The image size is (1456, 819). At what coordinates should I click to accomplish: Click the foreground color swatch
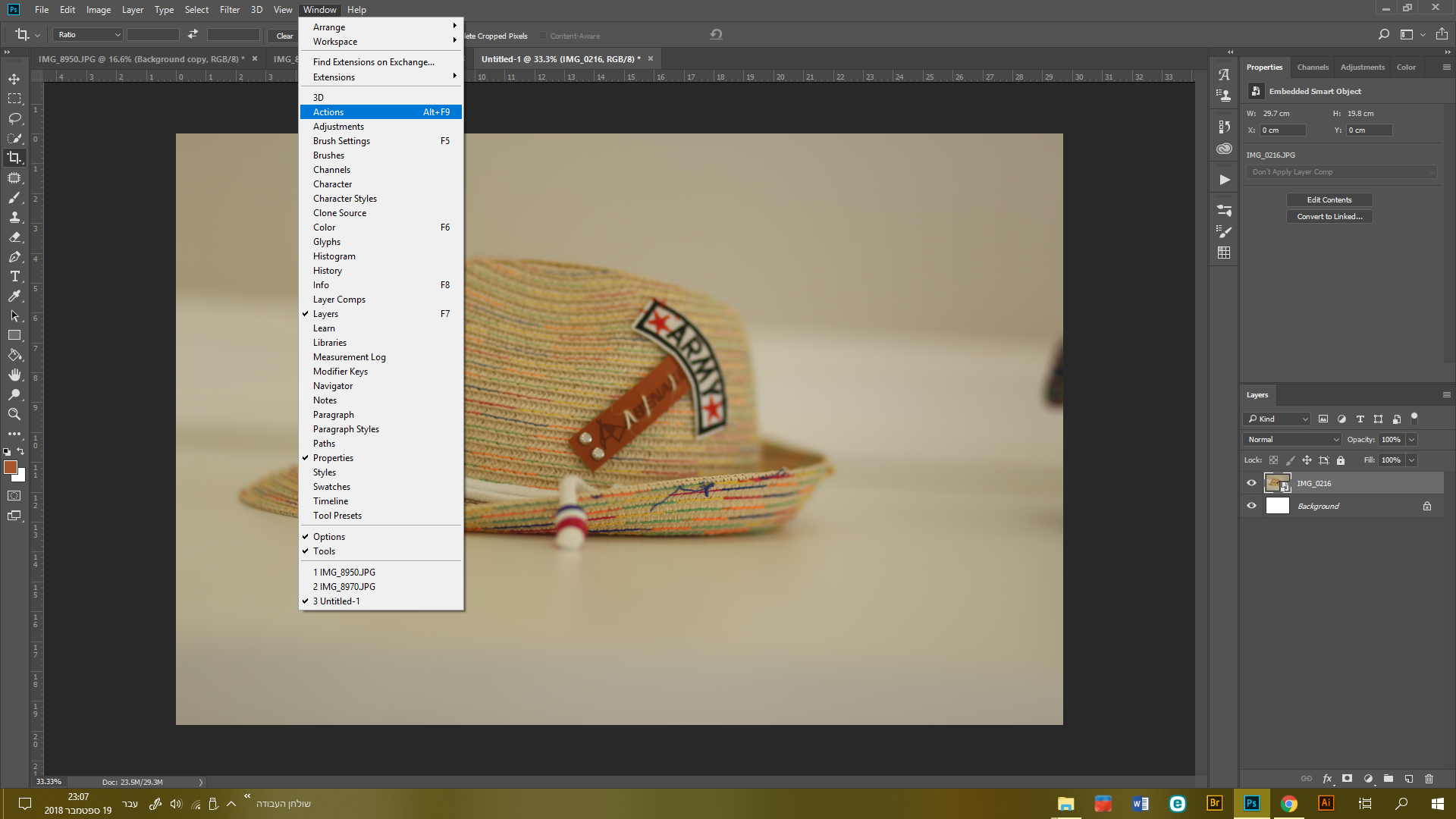10,467
